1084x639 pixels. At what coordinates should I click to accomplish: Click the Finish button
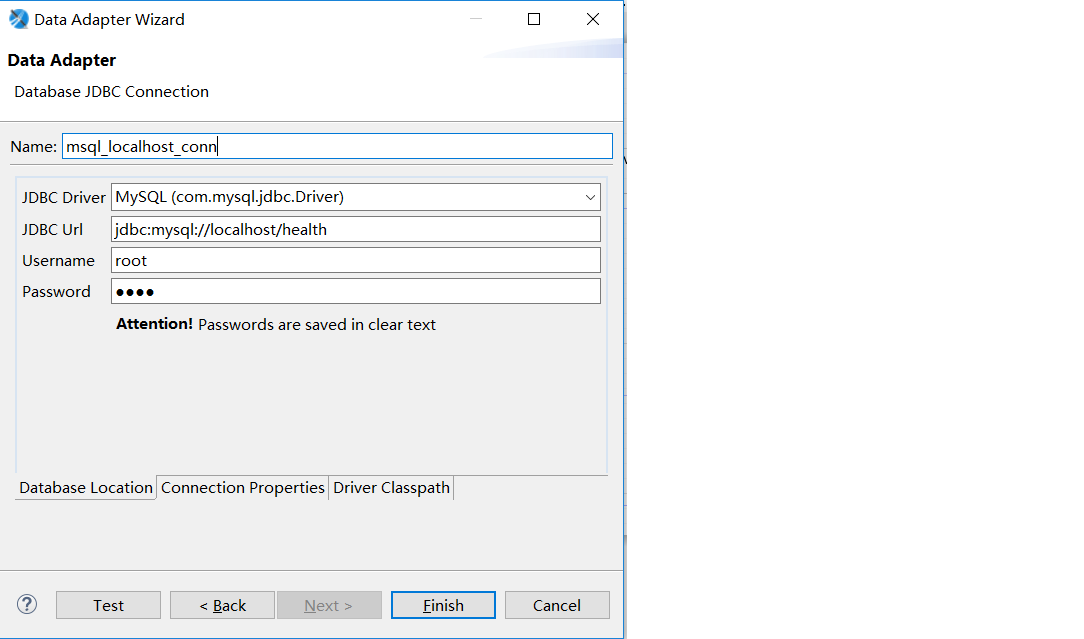click(x=443, y=605)
